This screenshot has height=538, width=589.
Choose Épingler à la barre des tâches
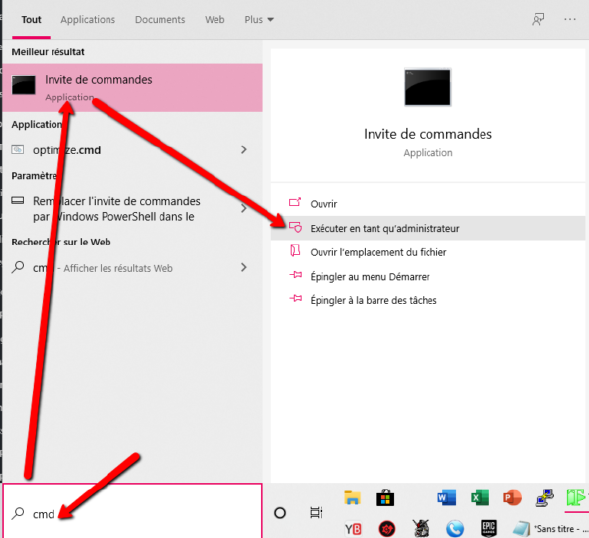(428, 300)
